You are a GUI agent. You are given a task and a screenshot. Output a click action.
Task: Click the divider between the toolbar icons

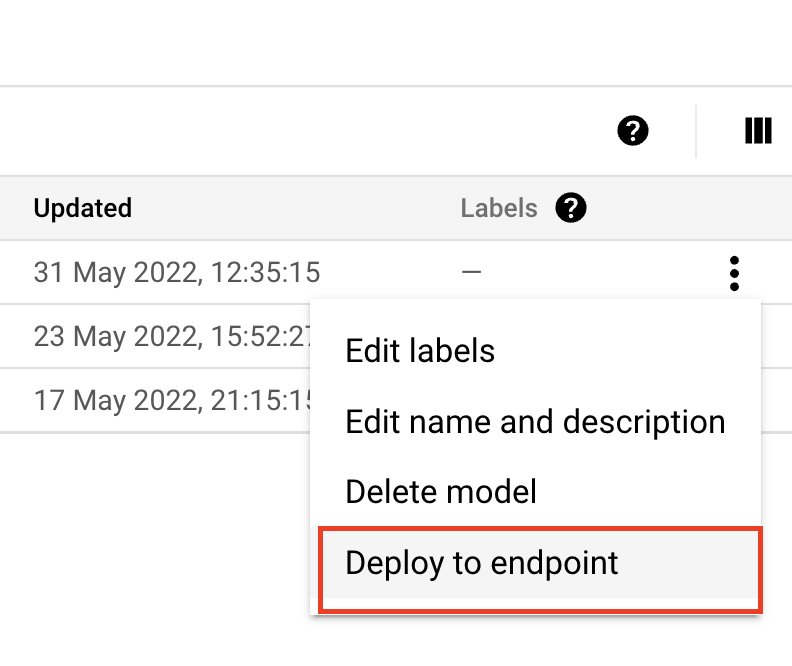coord(696,131)
